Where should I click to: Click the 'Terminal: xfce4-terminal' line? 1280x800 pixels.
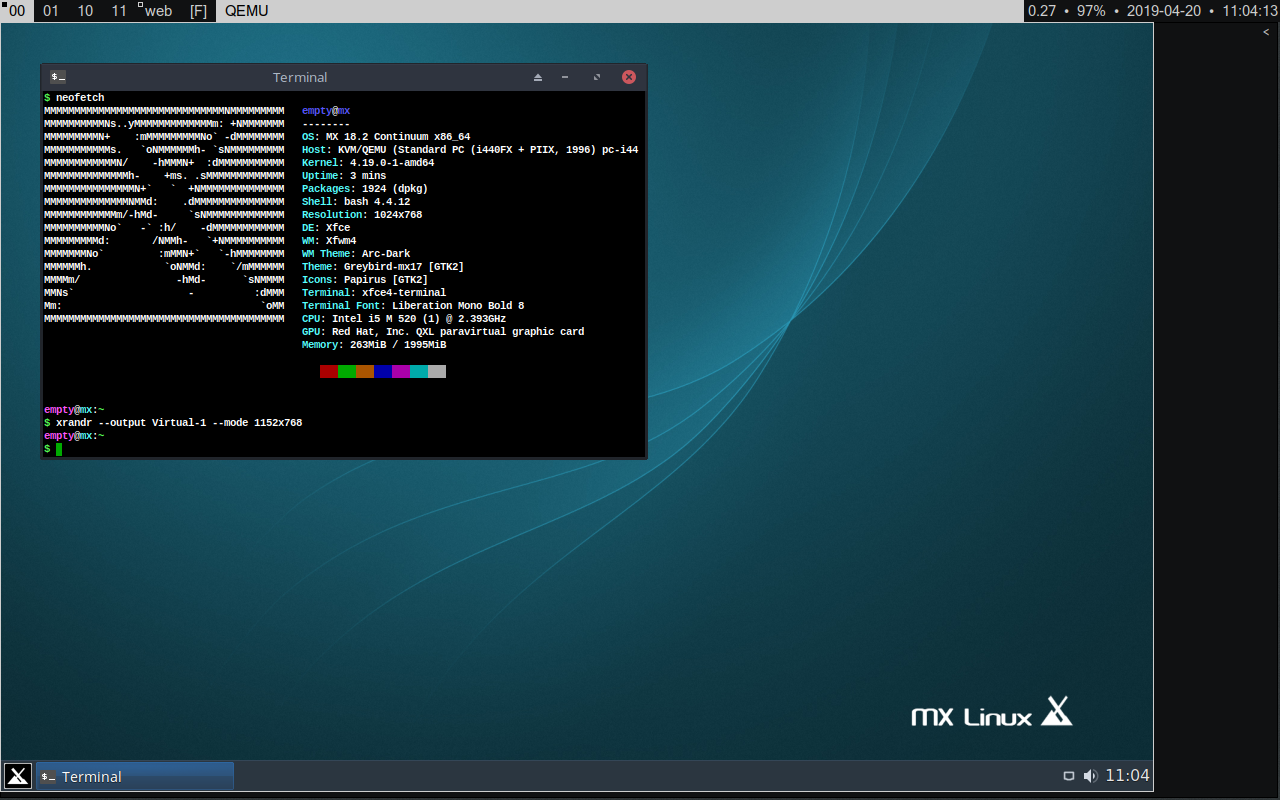pos(374,293)
